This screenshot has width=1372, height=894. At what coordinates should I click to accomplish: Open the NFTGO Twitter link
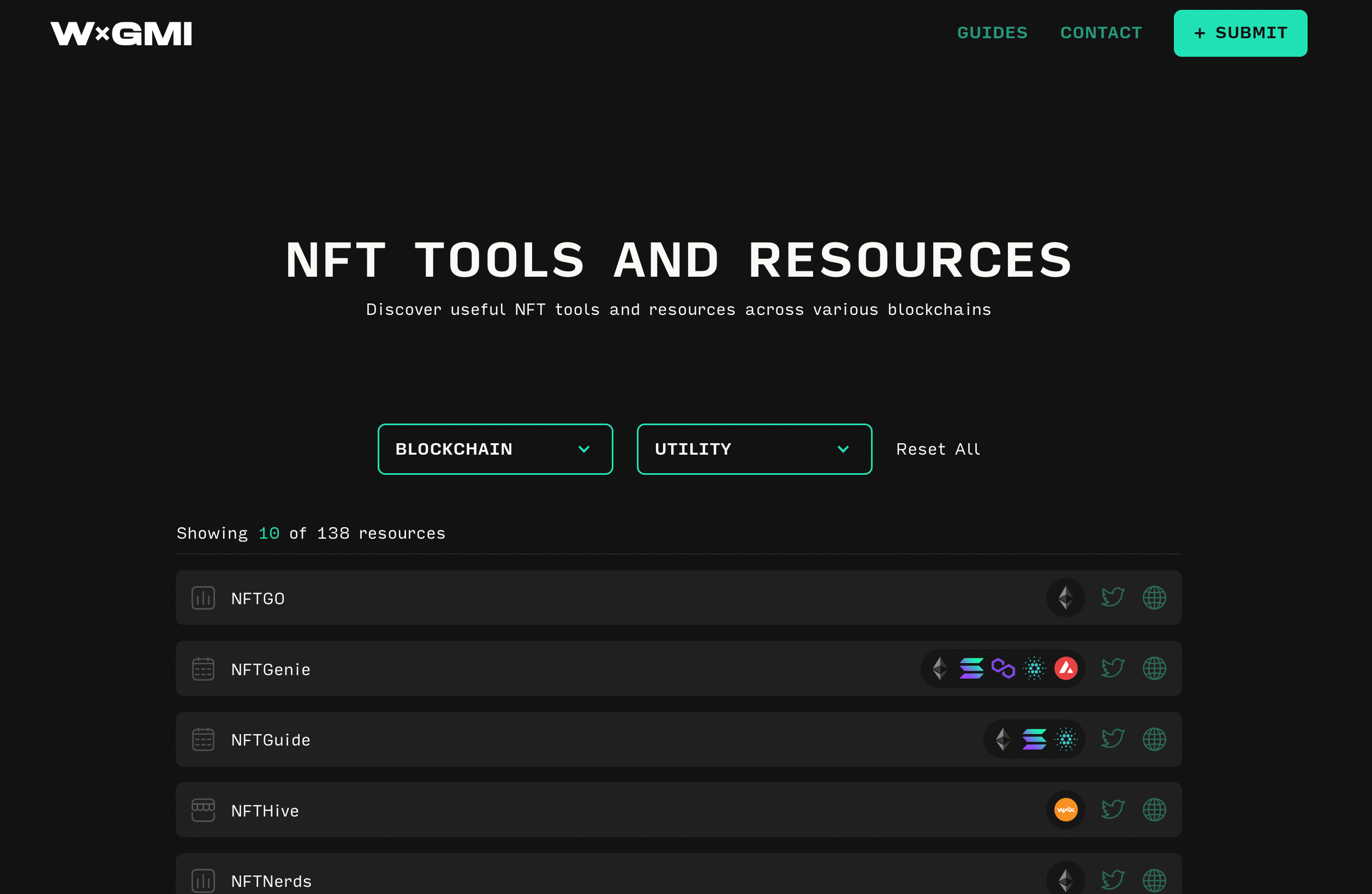(x=1113, y=598)
